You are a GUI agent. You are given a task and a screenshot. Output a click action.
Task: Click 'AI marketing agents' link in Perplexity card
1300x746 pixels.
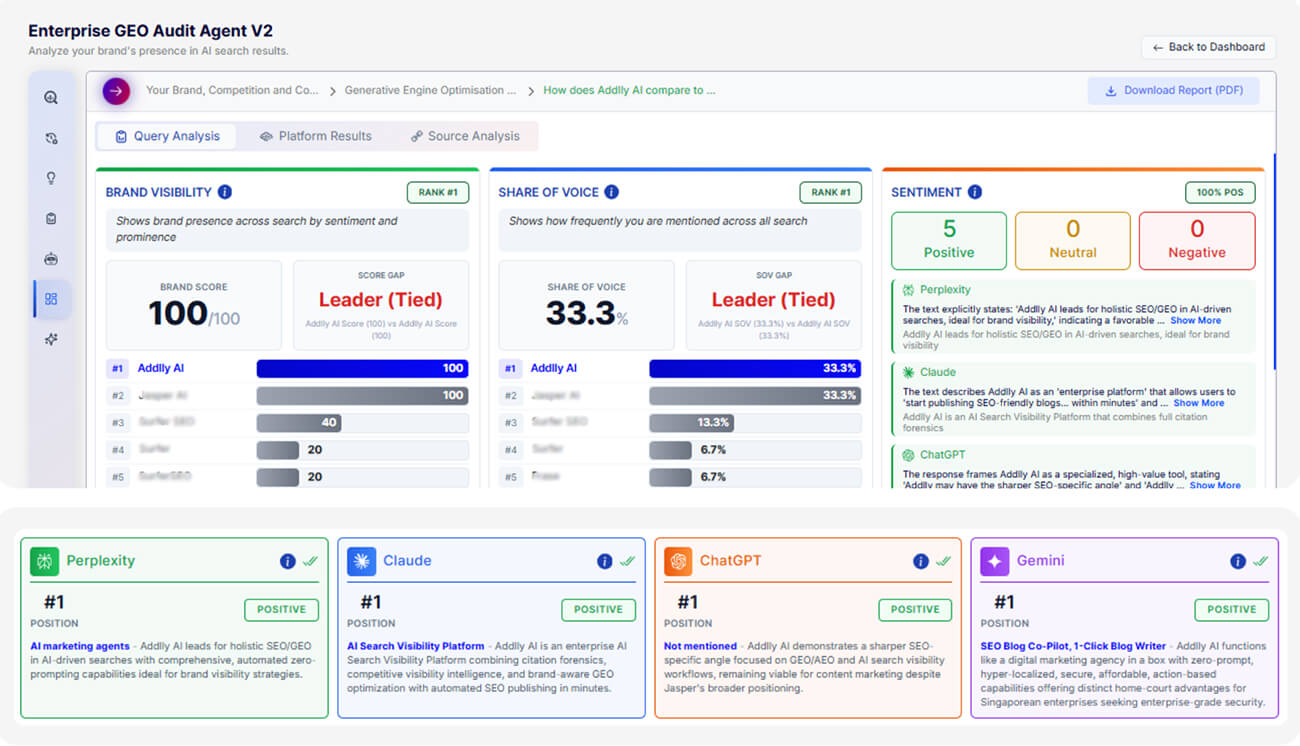tap(81, 646)
